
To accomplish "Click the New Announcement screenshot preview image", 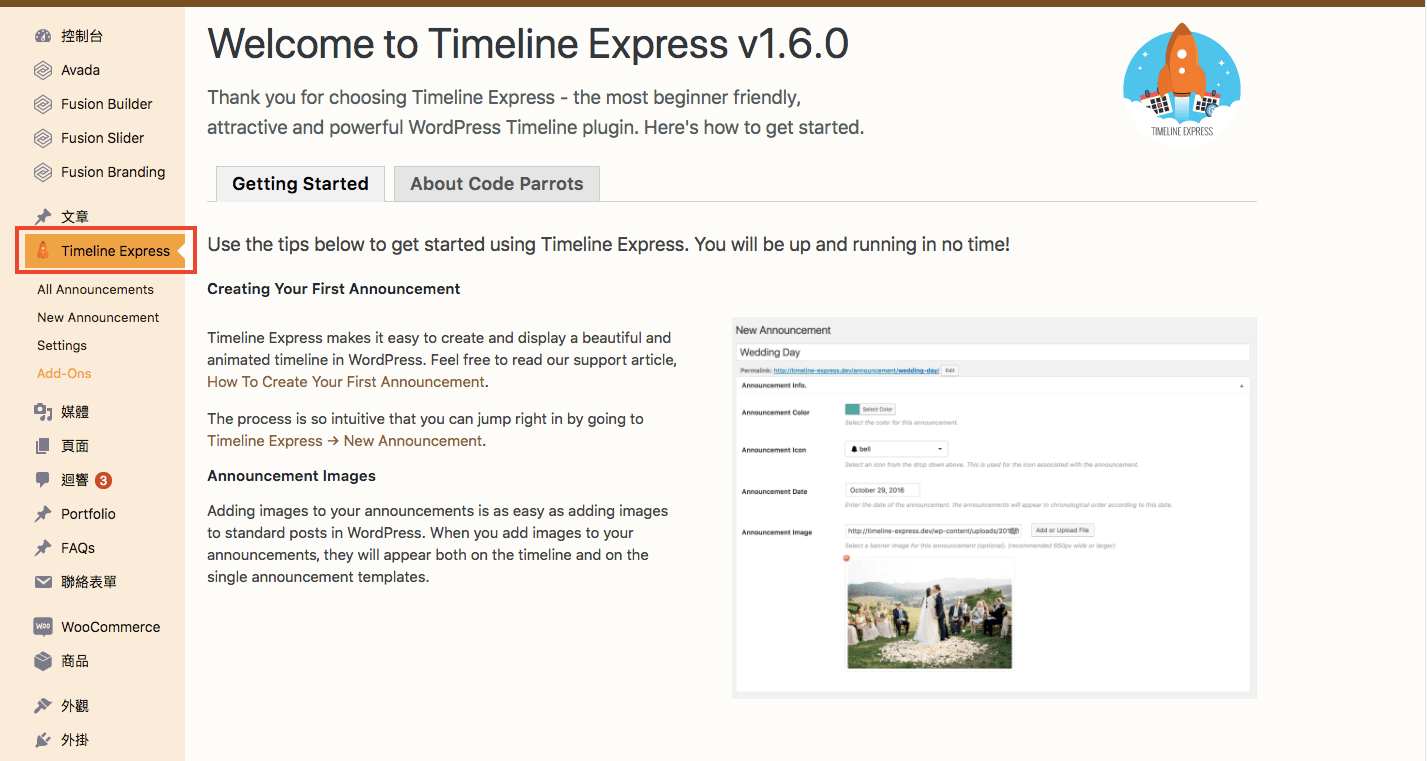I will coord(994,508).
